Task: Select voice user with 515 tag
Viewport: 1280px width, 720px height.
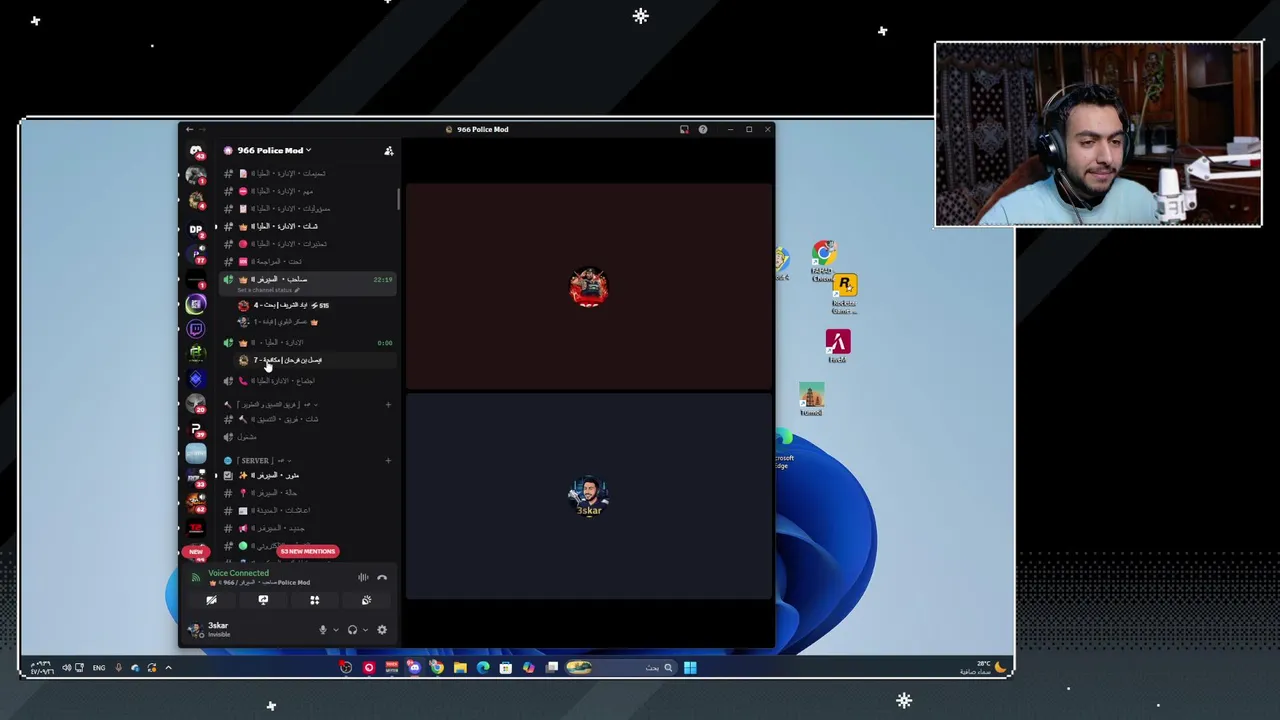Action: click(x=315, y=305)
